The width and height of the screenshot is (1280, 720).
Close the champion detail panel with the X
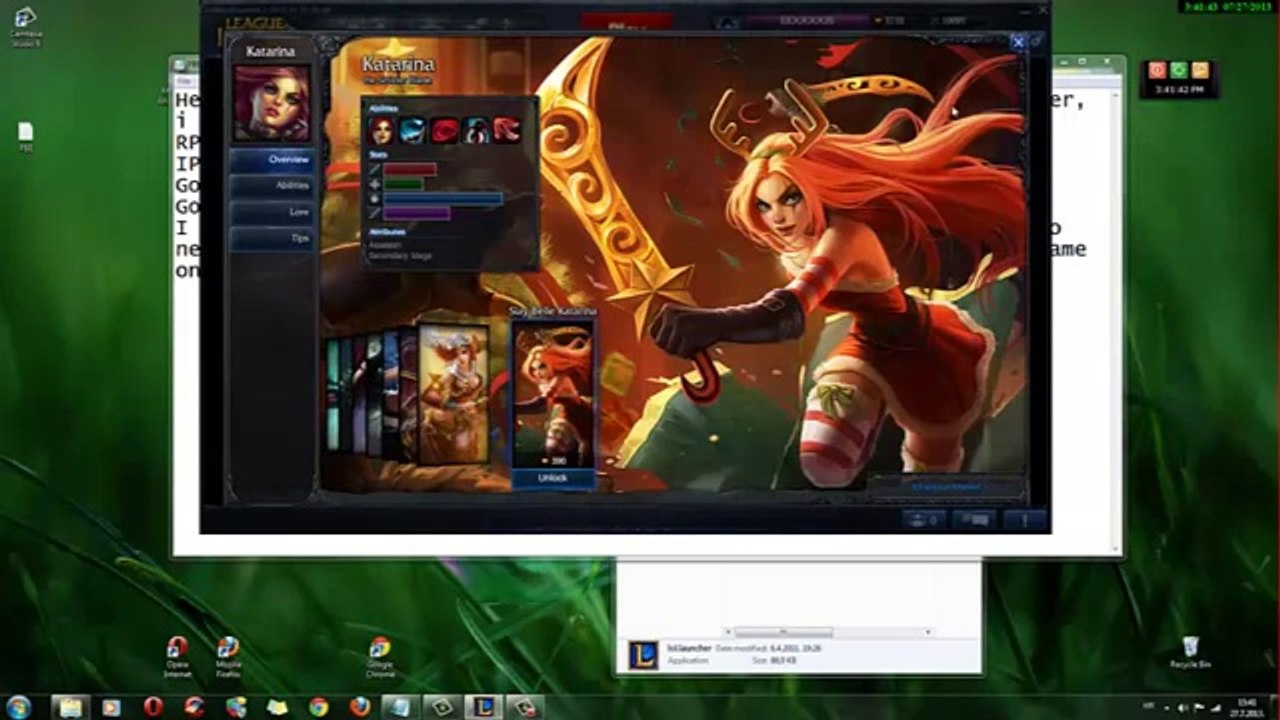point(1018,42)
